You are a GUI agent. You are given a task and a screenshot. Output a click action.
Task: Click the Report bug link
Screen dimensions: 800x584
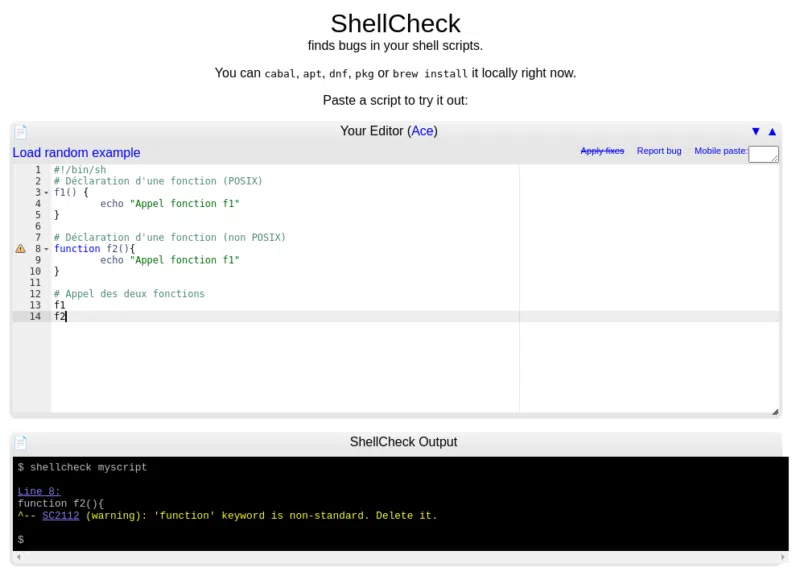(659, 151)
